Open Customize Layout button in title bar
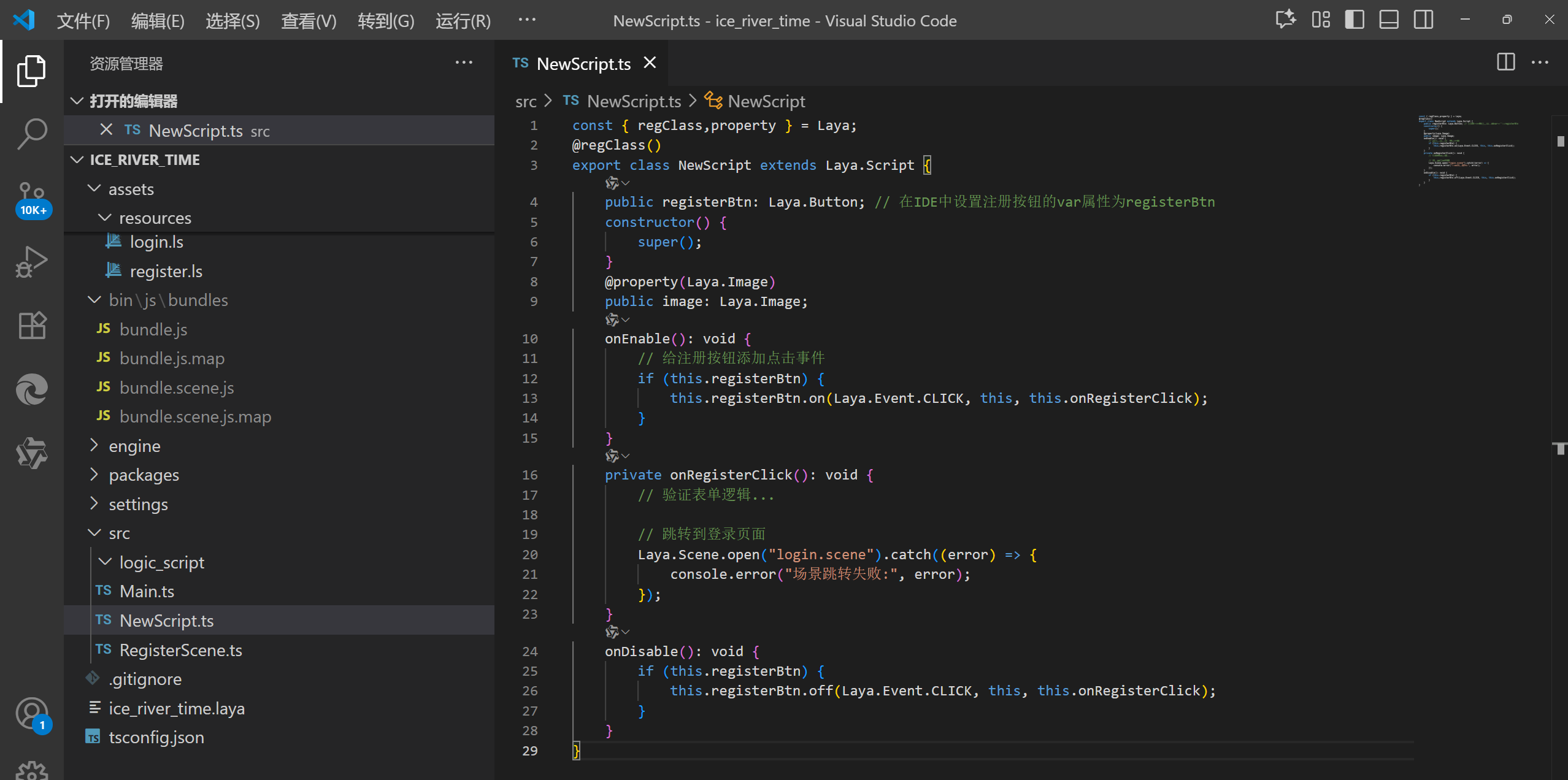This screenshot has width=1568, height=780. coord(1320,20)
